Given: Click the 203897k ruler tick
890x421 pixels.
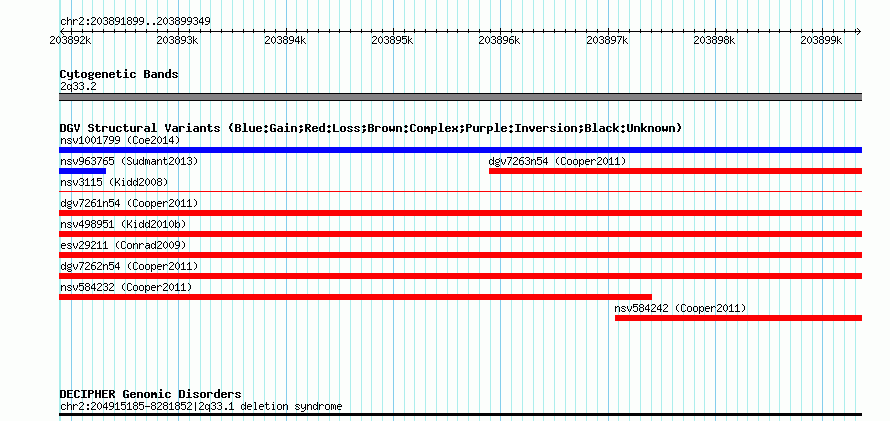Looking at the screenshot, I should [x=607, y=41].
